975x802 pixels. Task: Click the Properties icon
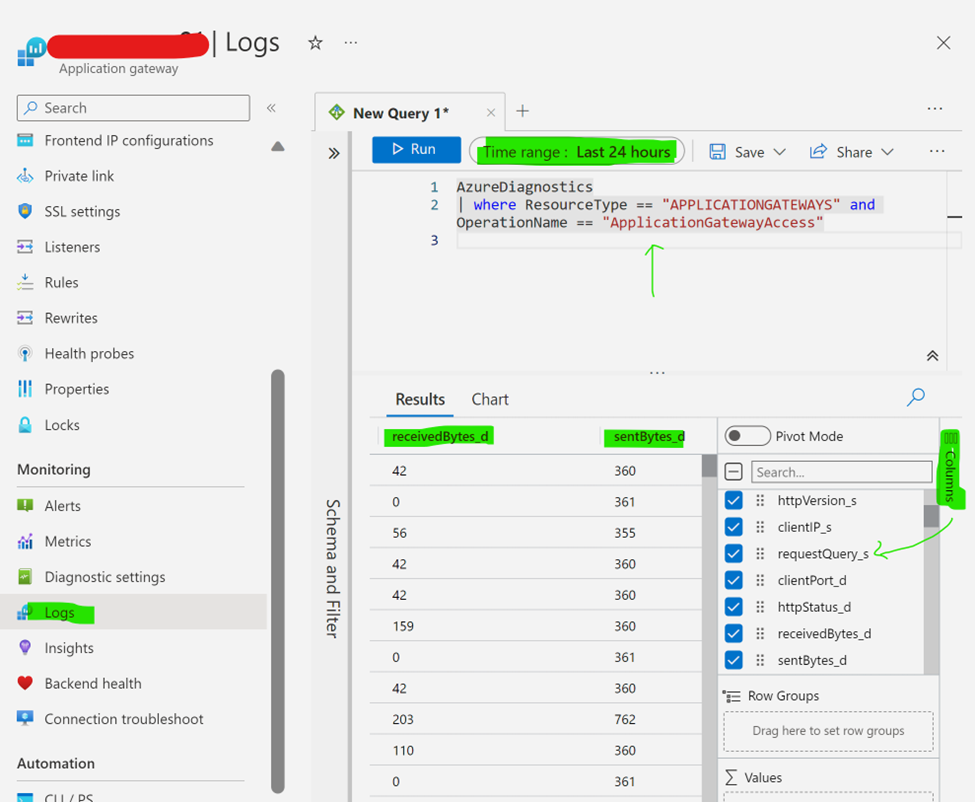[x=25, y=389]
